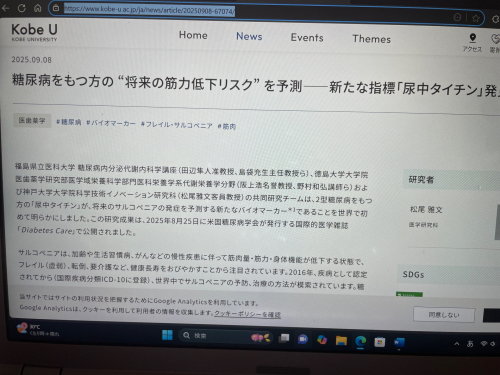This screenshot has height=375, width=500.
Task: Open the アクセス location pin icon
Action: [472, 38]
